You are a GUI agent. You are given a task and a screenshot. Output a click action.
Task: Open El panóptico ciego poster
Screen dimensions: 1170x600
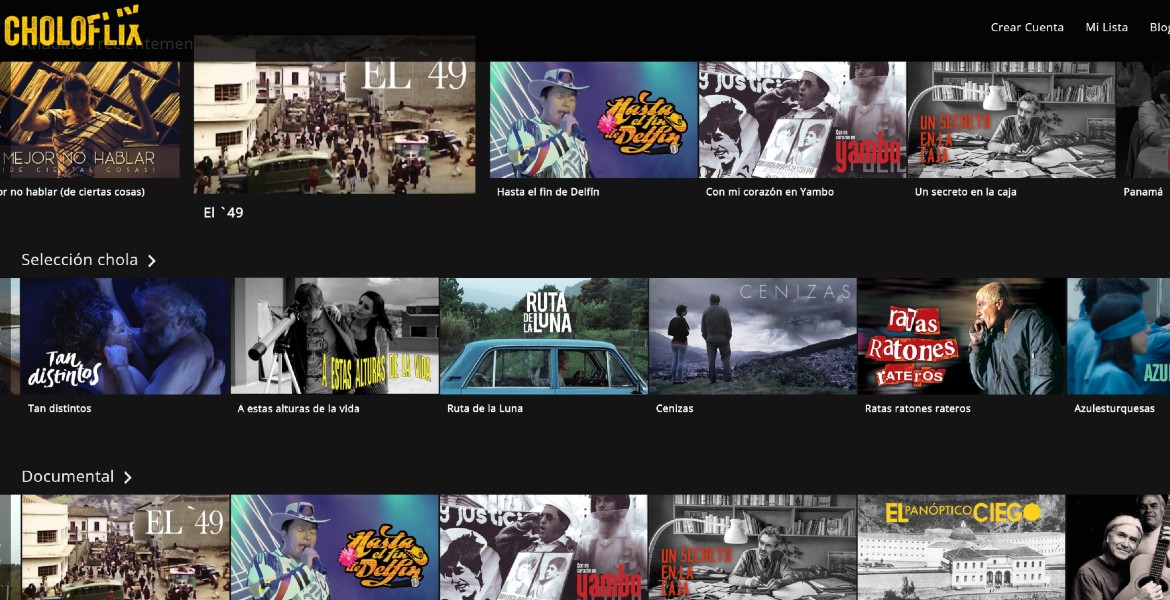click(x=962, y=547)
